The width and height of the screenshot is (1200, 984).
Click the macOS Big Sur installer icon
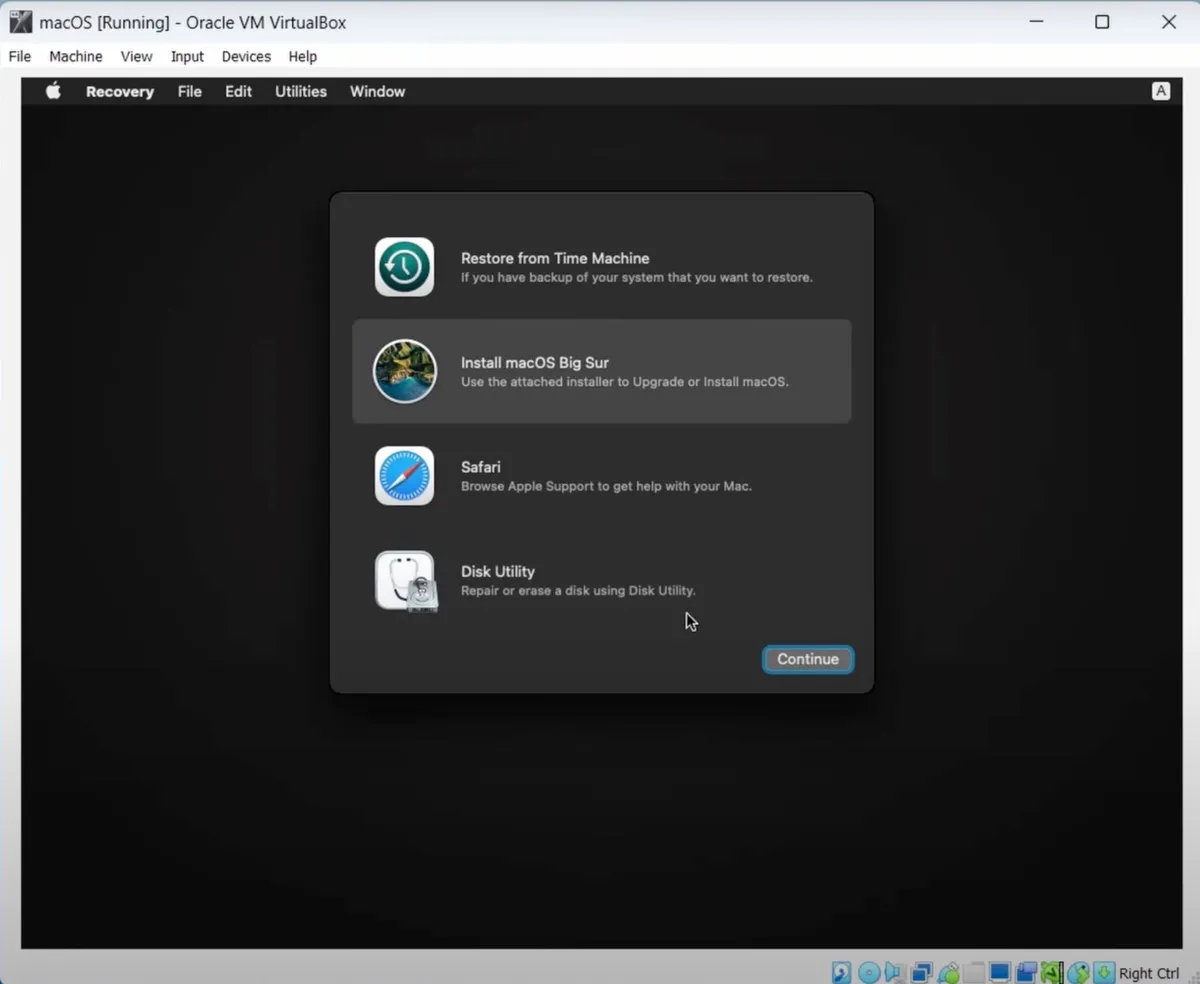404,371
